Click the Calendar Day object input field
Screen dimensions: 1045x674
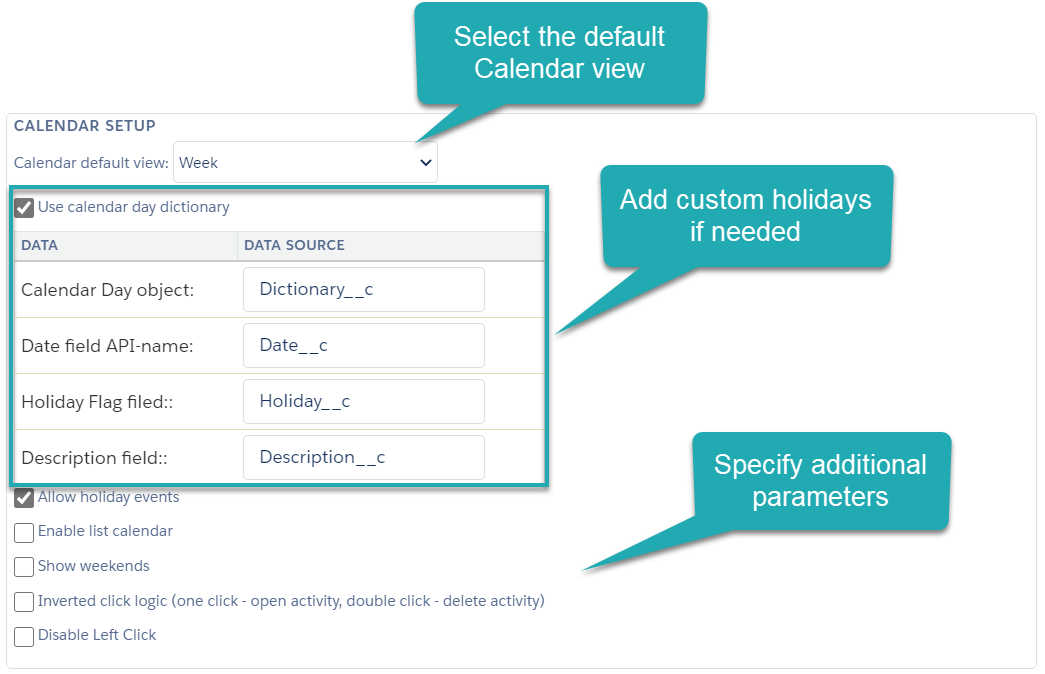pyautogui.click(x=363, y=289)
